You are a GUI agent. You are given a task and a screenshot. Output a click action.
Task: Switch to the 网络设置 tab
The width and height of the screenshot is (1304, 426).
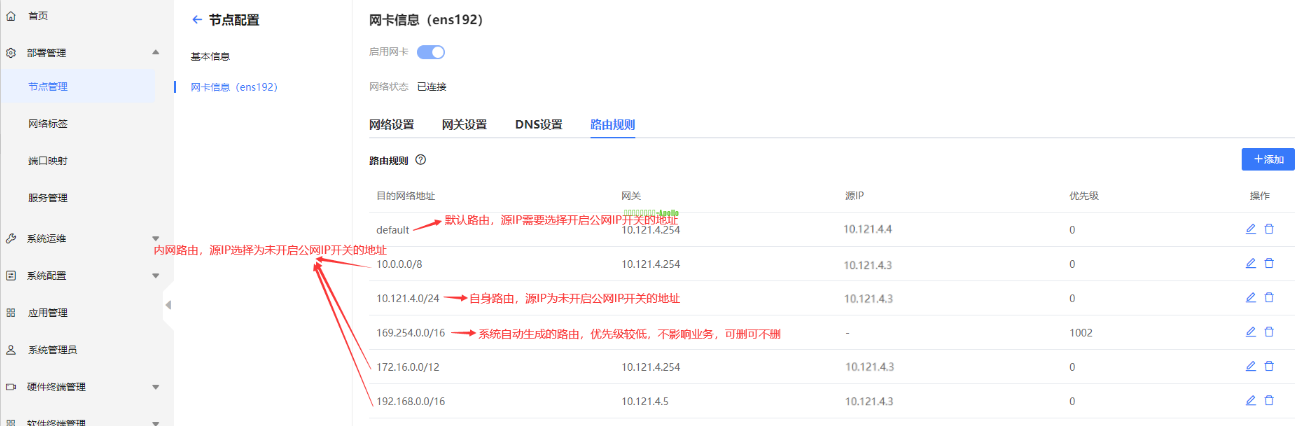pos(391,125)
